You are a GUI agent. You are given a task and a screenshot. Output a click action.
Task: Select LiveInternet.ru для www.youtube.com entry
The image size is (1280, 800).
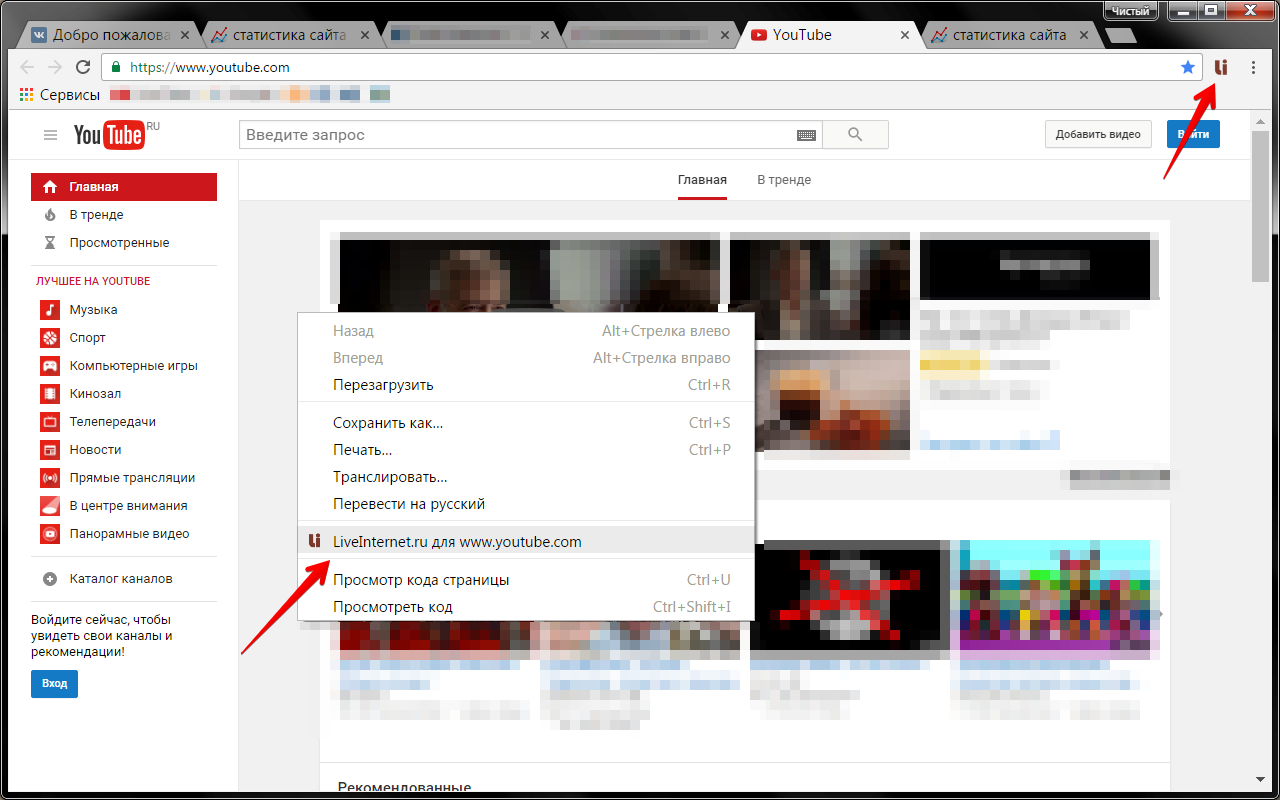[x=526, y=542]
